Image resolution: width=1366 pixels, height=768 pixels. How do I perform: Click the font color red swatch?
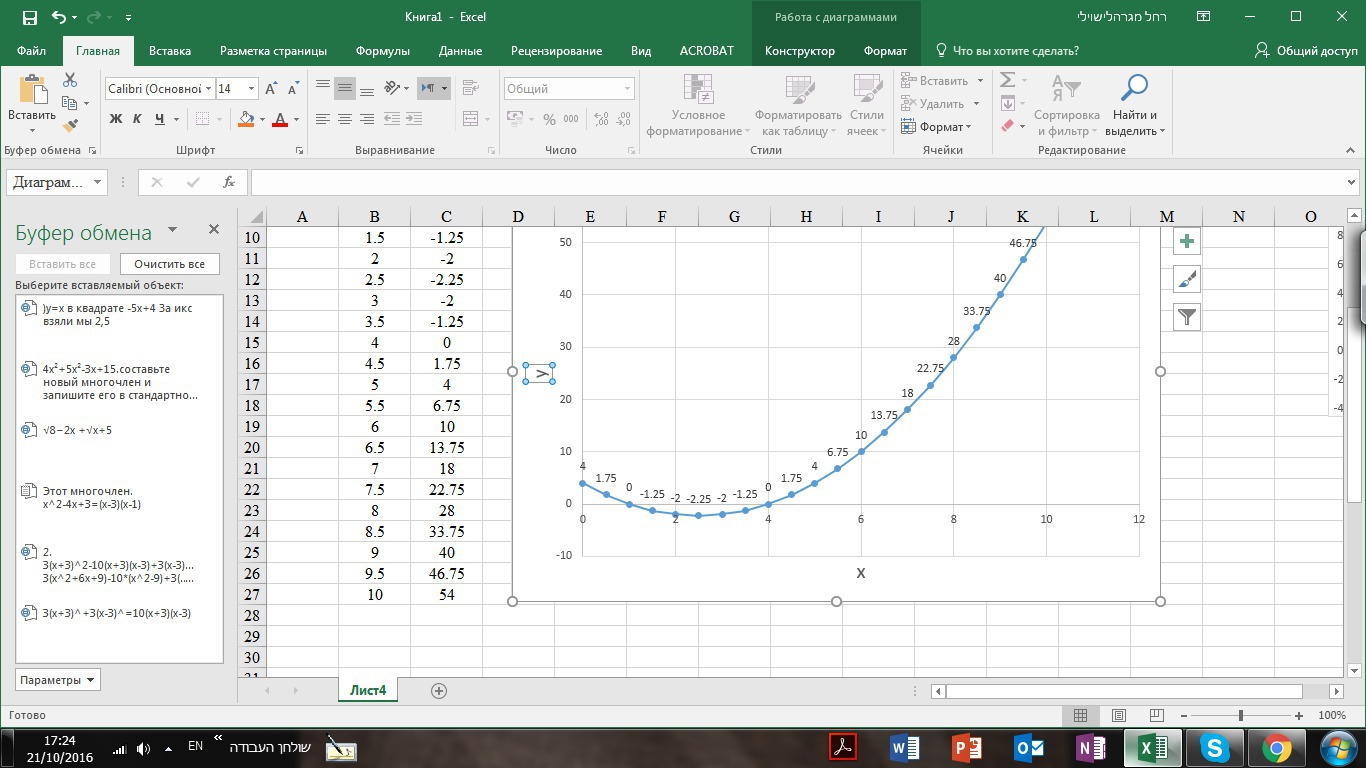[x=280, y=120]
